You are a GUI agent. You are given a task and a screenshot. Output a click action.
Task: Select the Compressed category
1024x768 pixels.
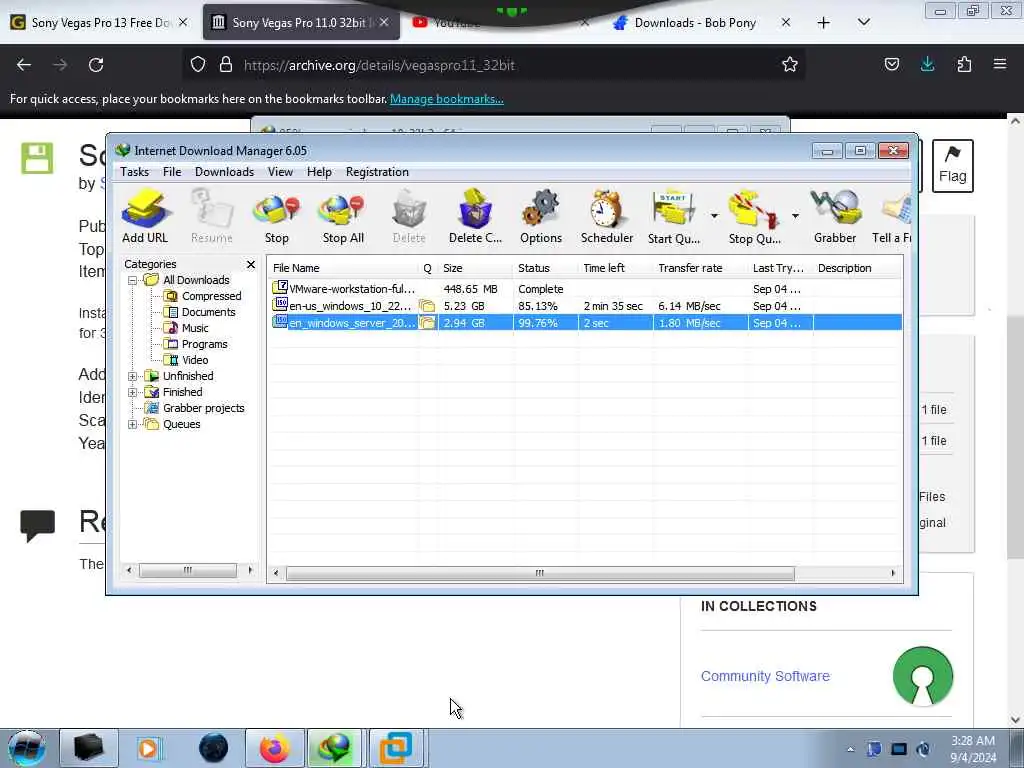202,296
